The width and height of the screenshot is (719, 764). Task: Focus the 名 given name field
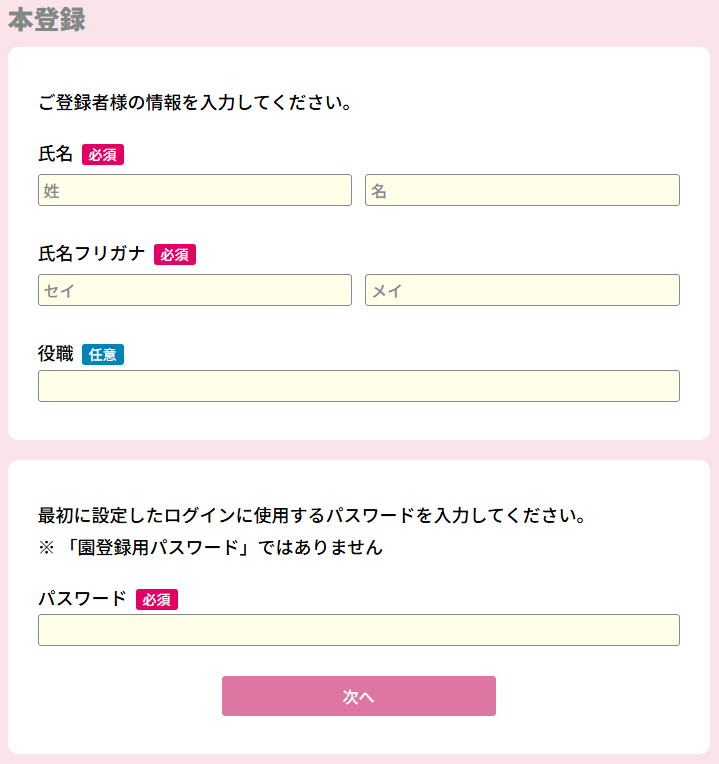pyautogui.click(x=522, y=190)
